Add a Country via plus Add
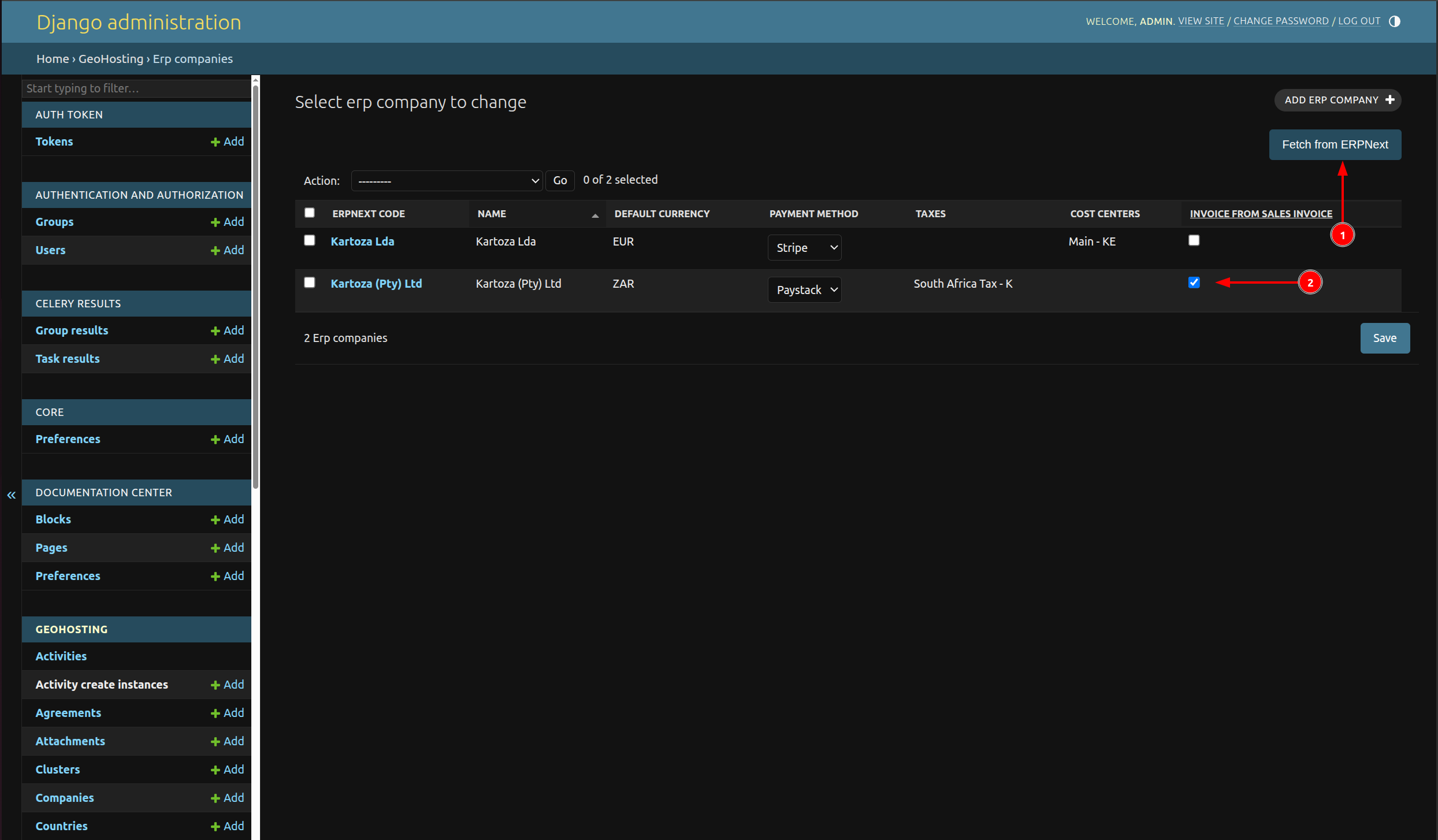The width and height of the screenshot is (1438, 840). coord(228,826)
